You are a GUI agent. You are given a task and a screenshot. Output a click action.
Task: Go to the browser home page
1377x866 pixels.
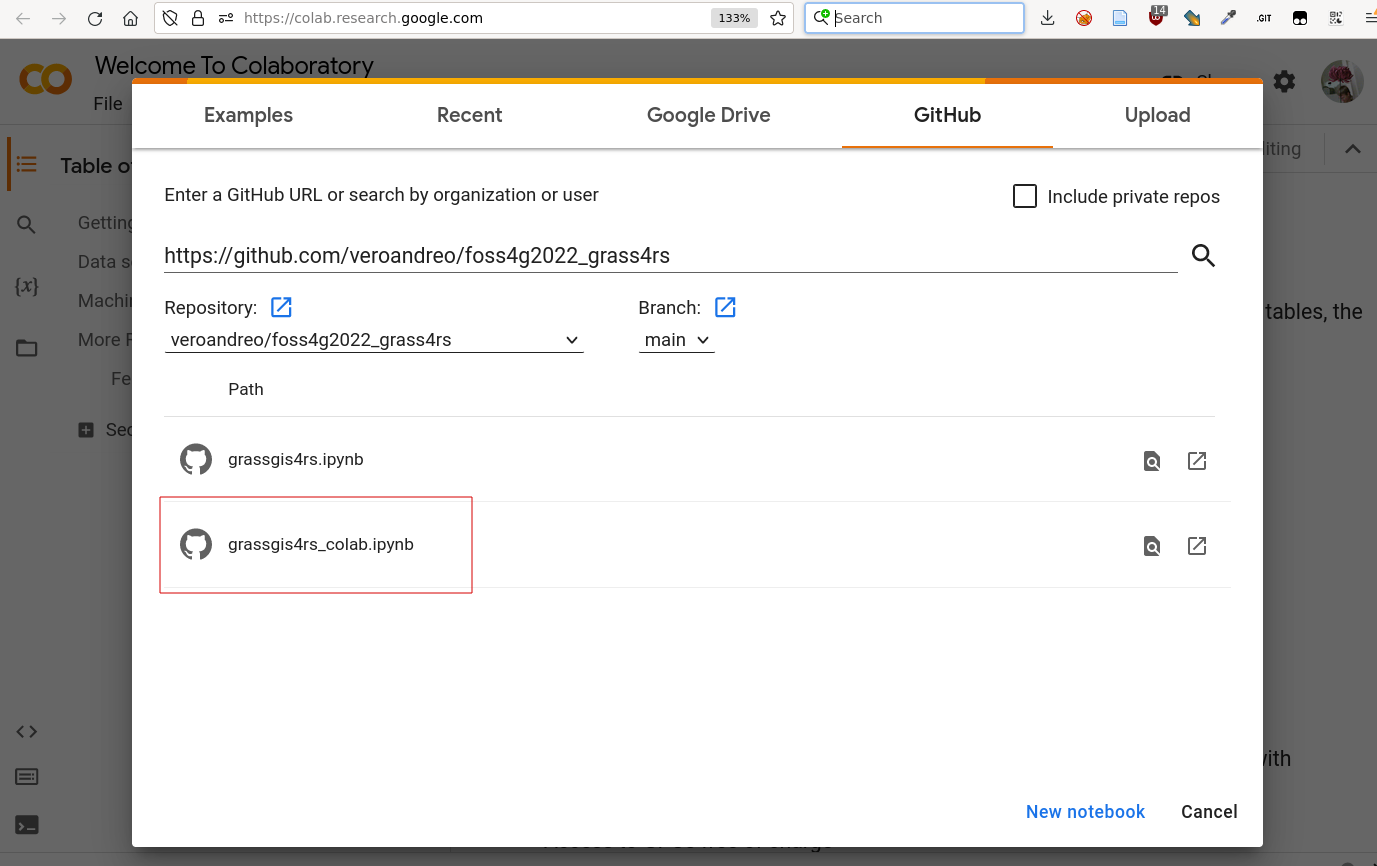130,18
